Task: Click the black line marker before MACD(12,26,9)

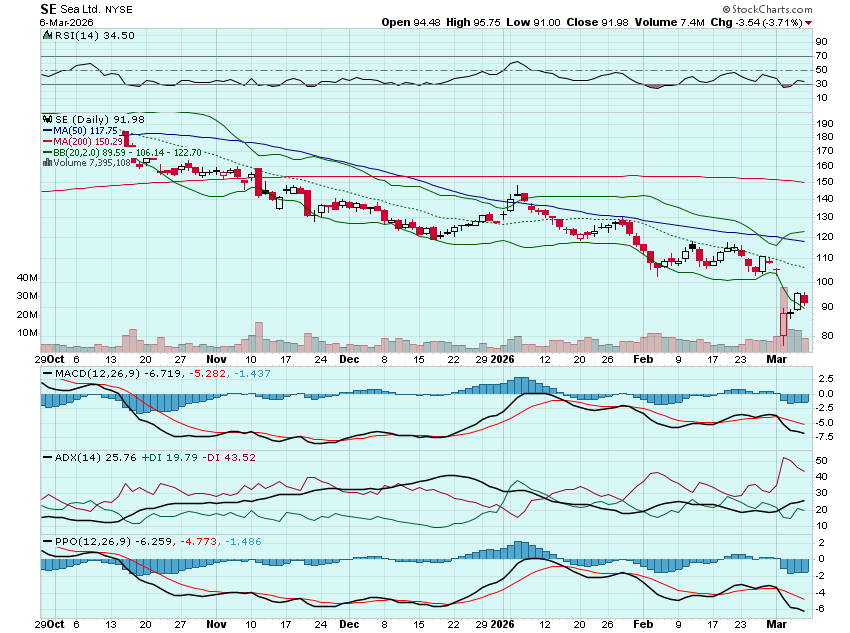Action: [48, 373]
